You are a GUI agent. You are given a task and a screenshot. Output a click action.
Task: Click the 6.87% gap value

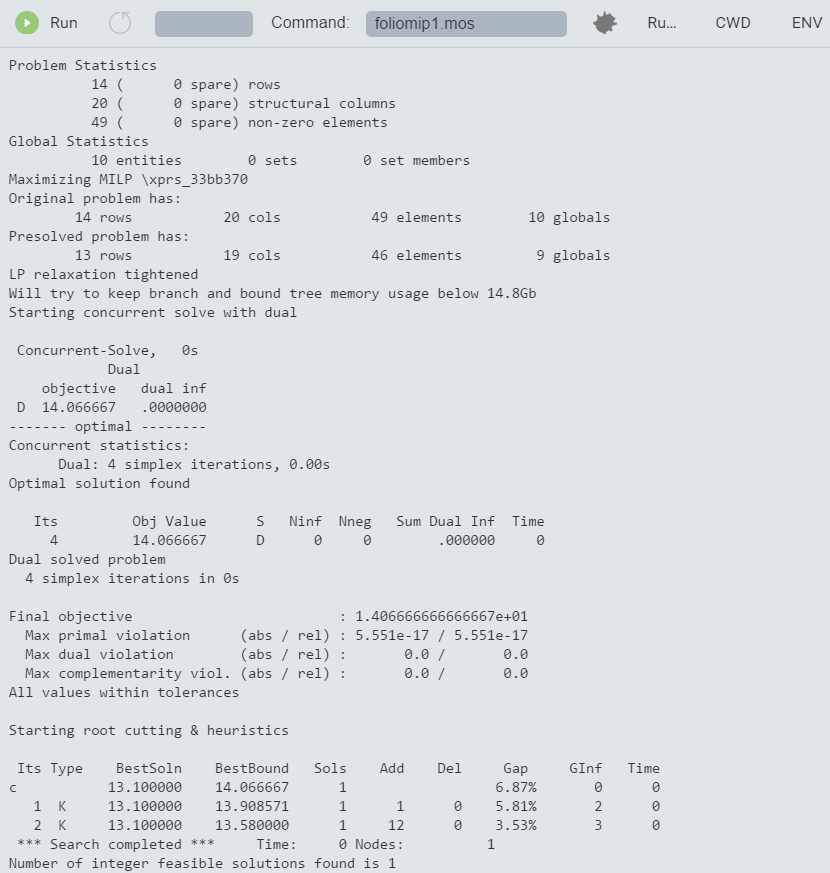[516, 787]
